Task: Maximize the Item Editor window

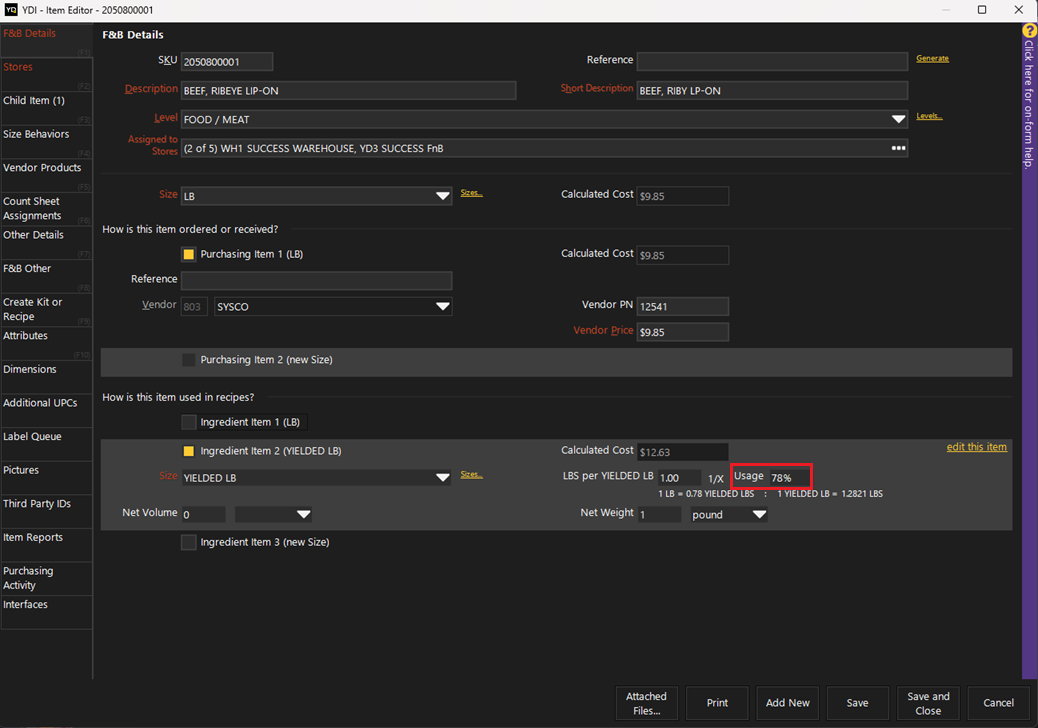Action: (982, 9)
